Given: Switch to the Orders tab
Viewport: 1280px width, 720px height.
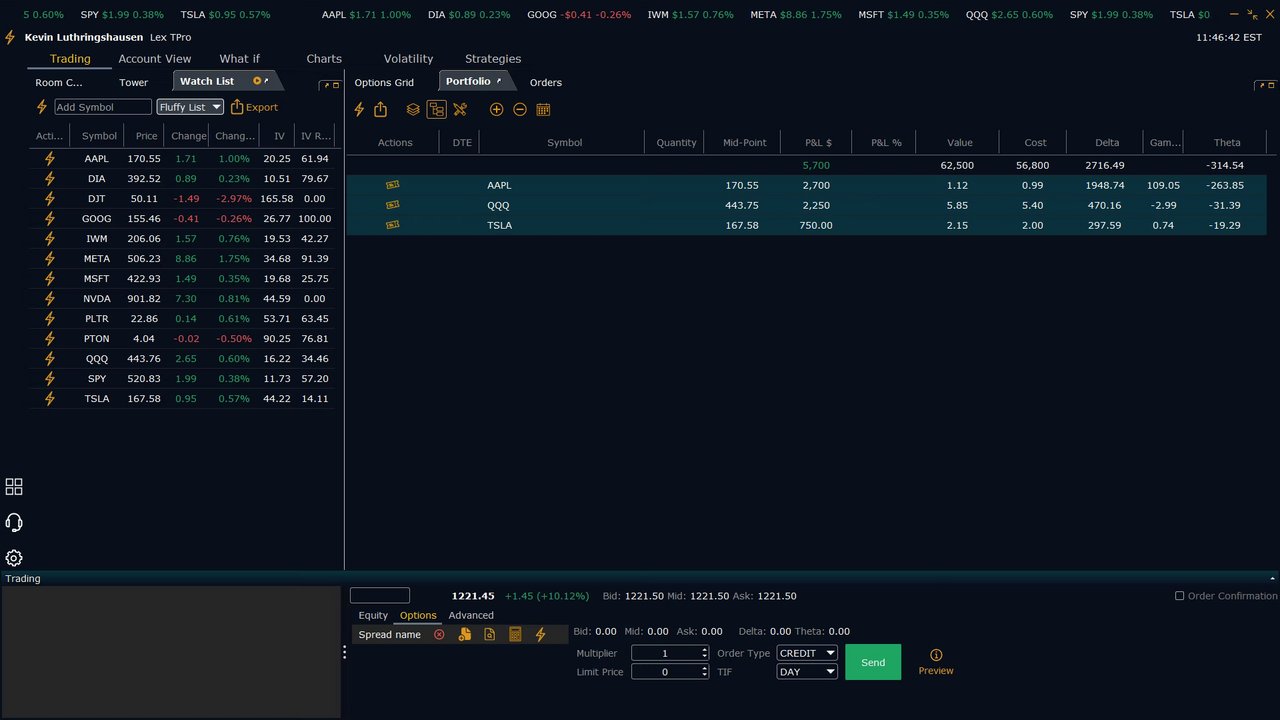Looking at the screenshot, I should [546, 82].
